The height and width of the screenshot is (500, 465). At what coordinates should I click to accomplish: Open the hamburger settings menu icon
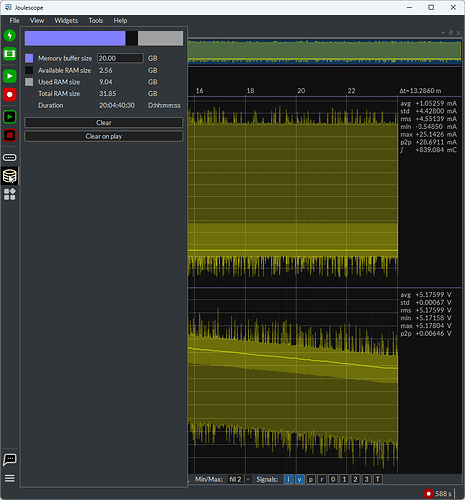10,478
